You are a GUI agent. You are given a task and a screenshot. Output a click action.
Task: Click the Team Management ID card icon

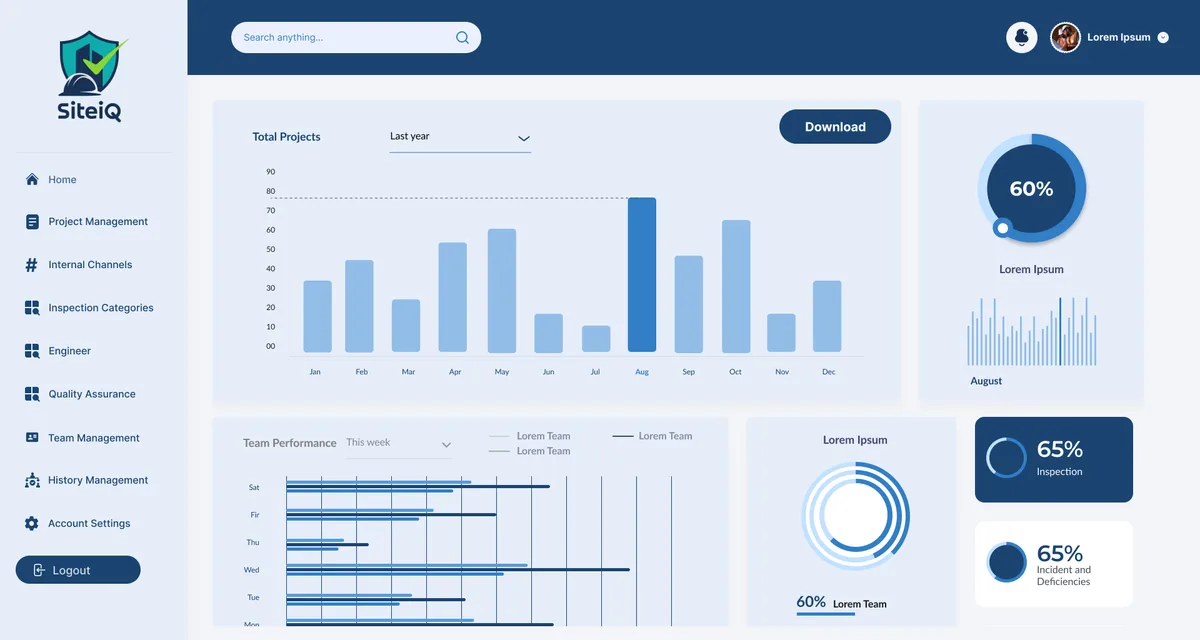point(32,438)
